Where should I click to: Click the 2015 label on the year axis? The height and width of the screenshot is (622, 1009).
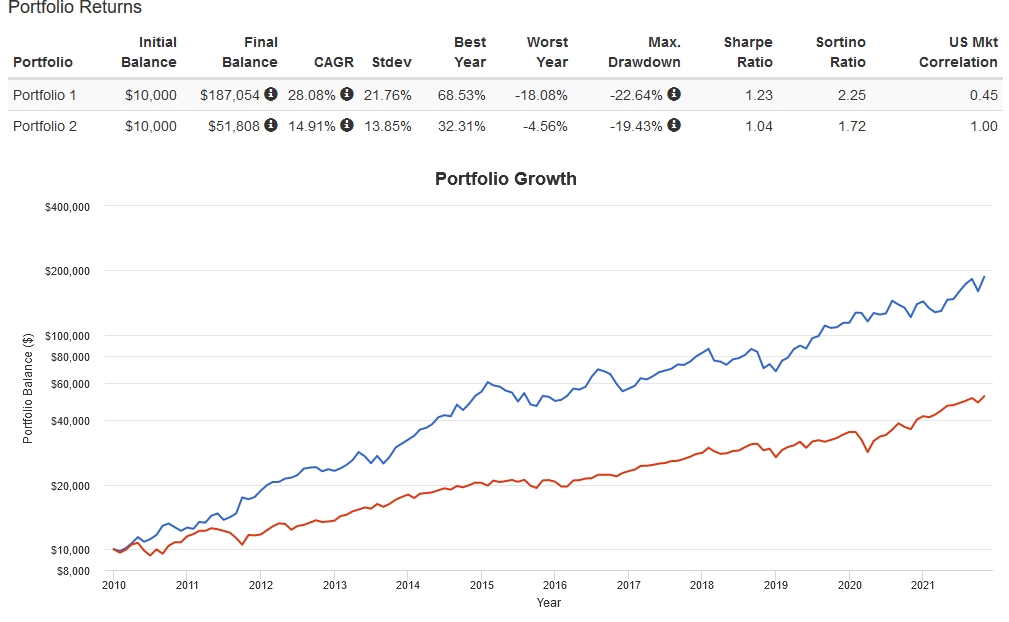coord(482,585)
